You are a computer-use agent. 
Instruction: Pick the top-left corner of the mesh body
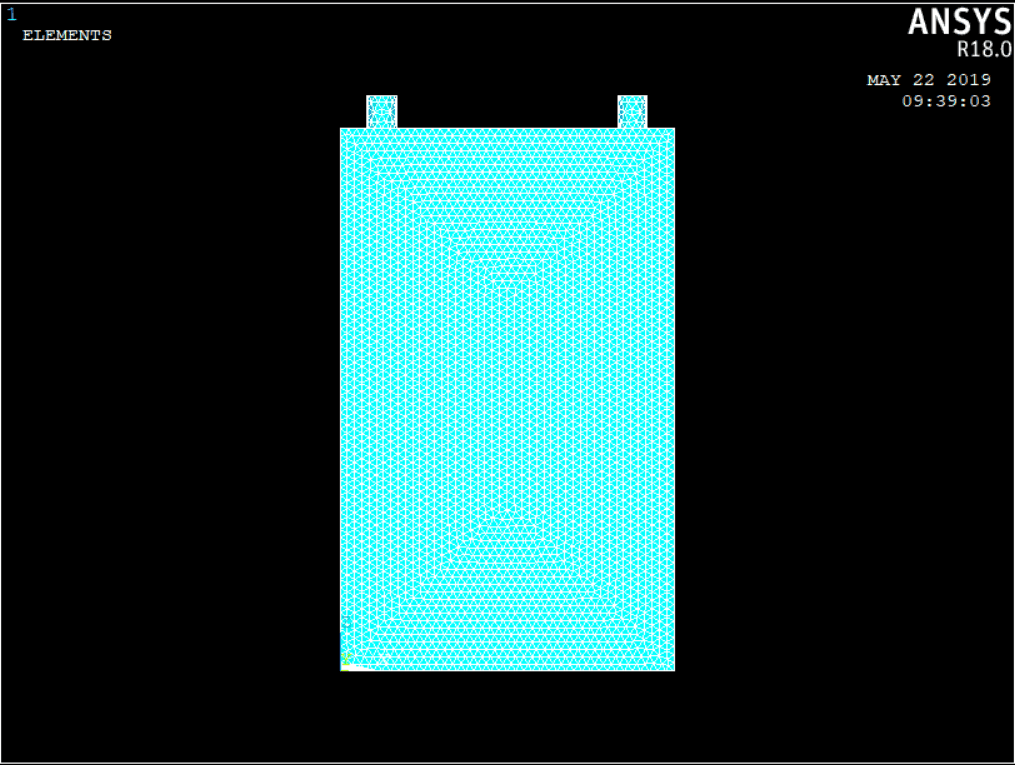pyautogui.click(x=342, y=129)
